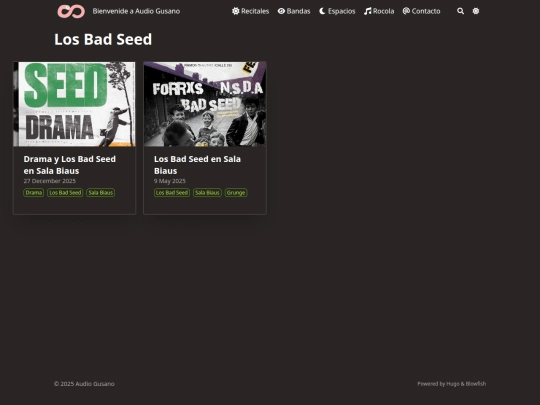Open the Forrxs N.S.D.A Bad Seed poster thumbnail
Screen dimensions: 540x405
(x=205, y=104)
